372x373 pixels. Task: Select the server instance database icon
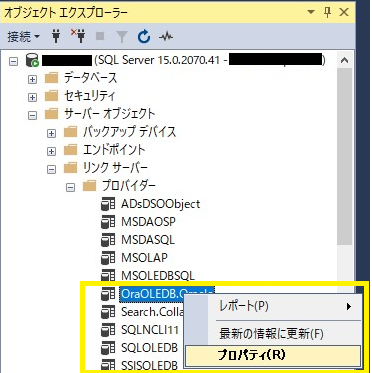32,61
